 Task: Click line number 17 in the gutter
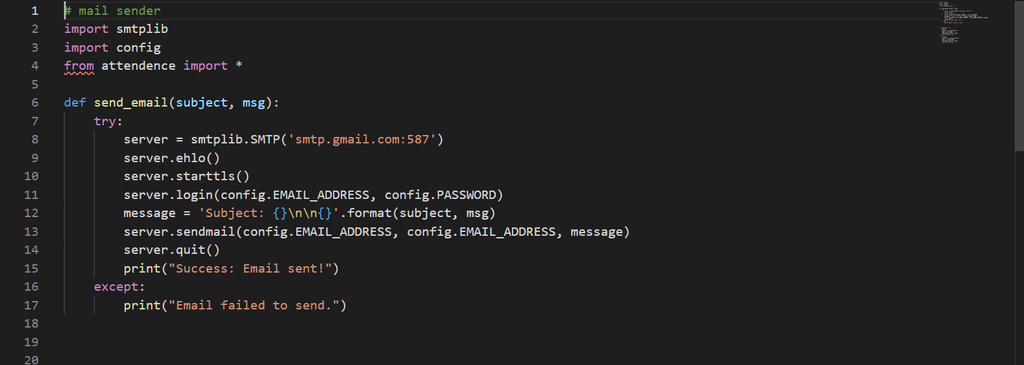[x=31, y=305]
